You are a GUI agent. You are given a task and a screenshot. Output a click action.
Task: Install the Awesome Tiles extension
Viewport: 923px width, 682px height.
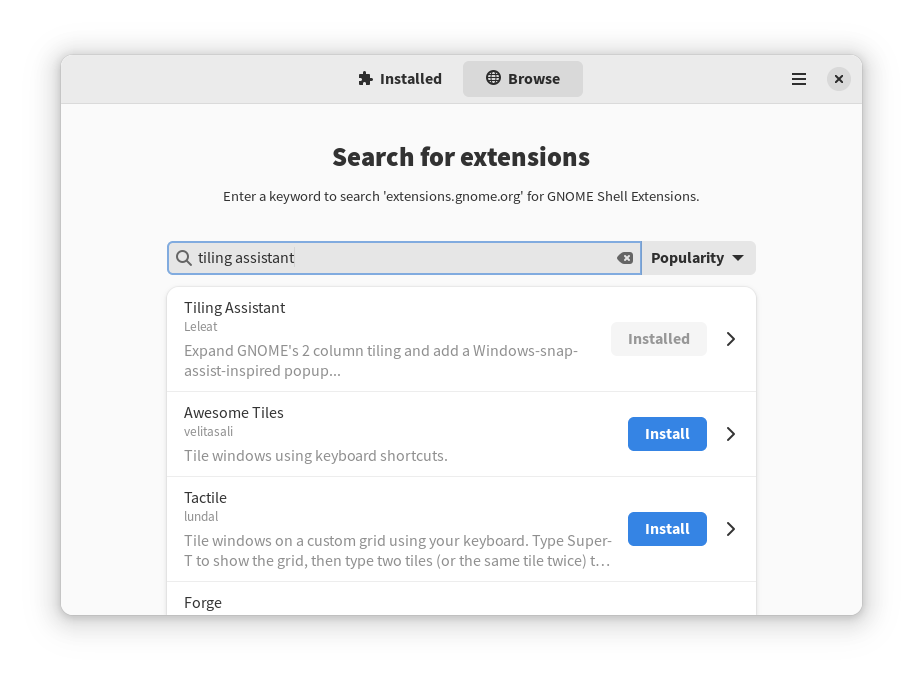(x=667, y=434)
